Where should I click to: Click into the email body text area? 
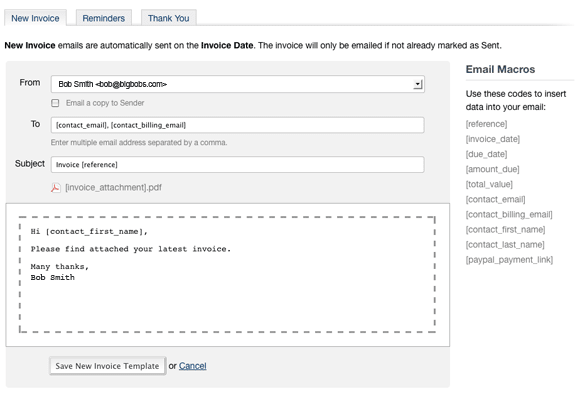pos(227,274)
